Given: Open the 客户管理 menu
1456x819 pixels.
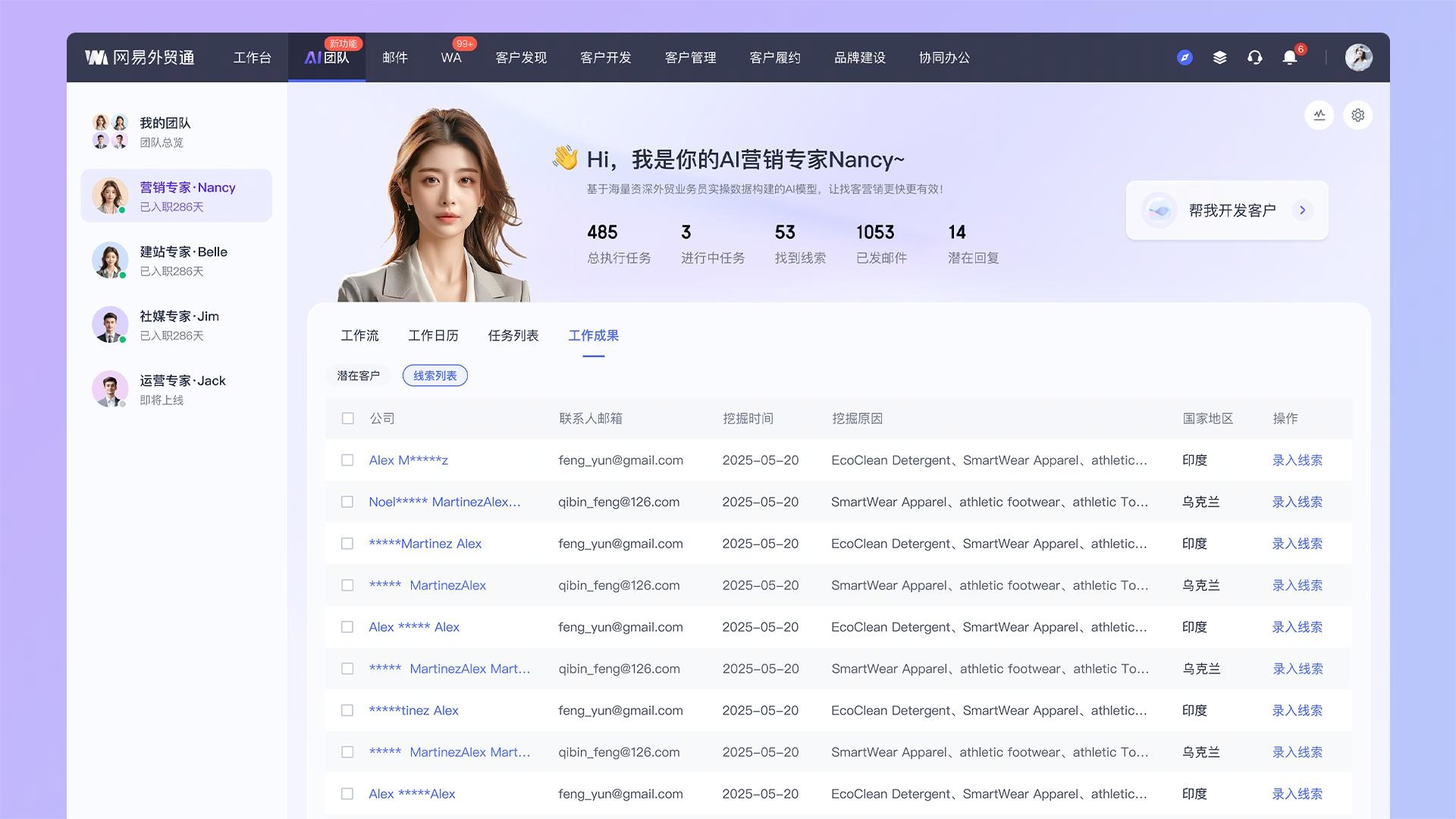Looking at the screenshot, I should point(690,58).
